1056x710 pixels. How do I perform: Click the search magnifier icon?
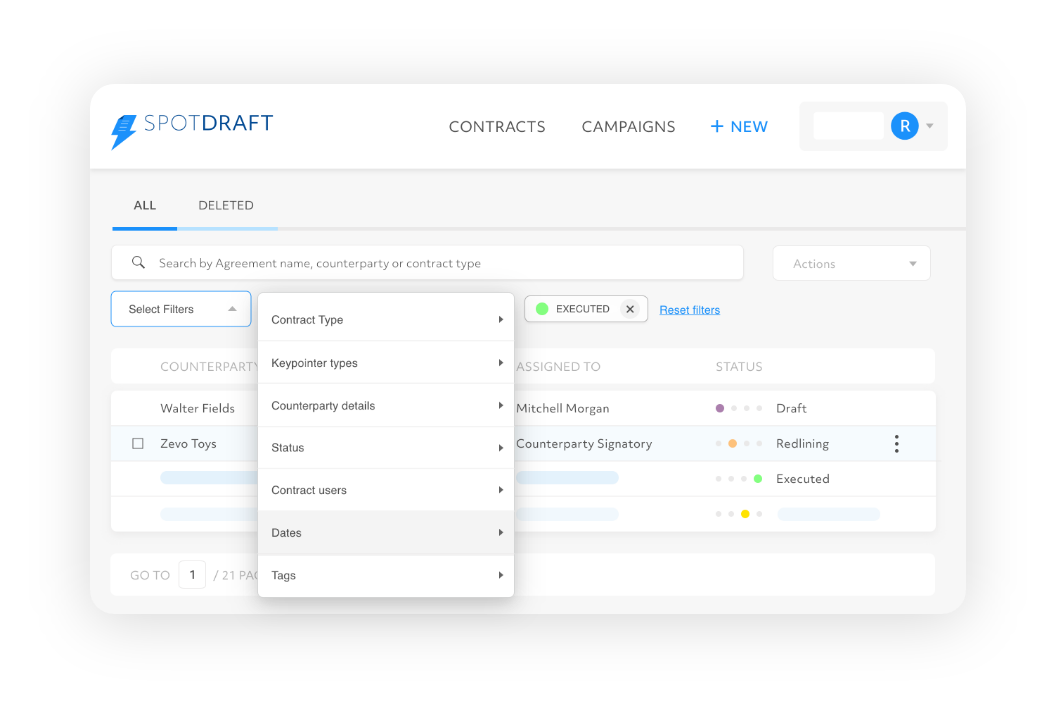click(x=138, y=263)
